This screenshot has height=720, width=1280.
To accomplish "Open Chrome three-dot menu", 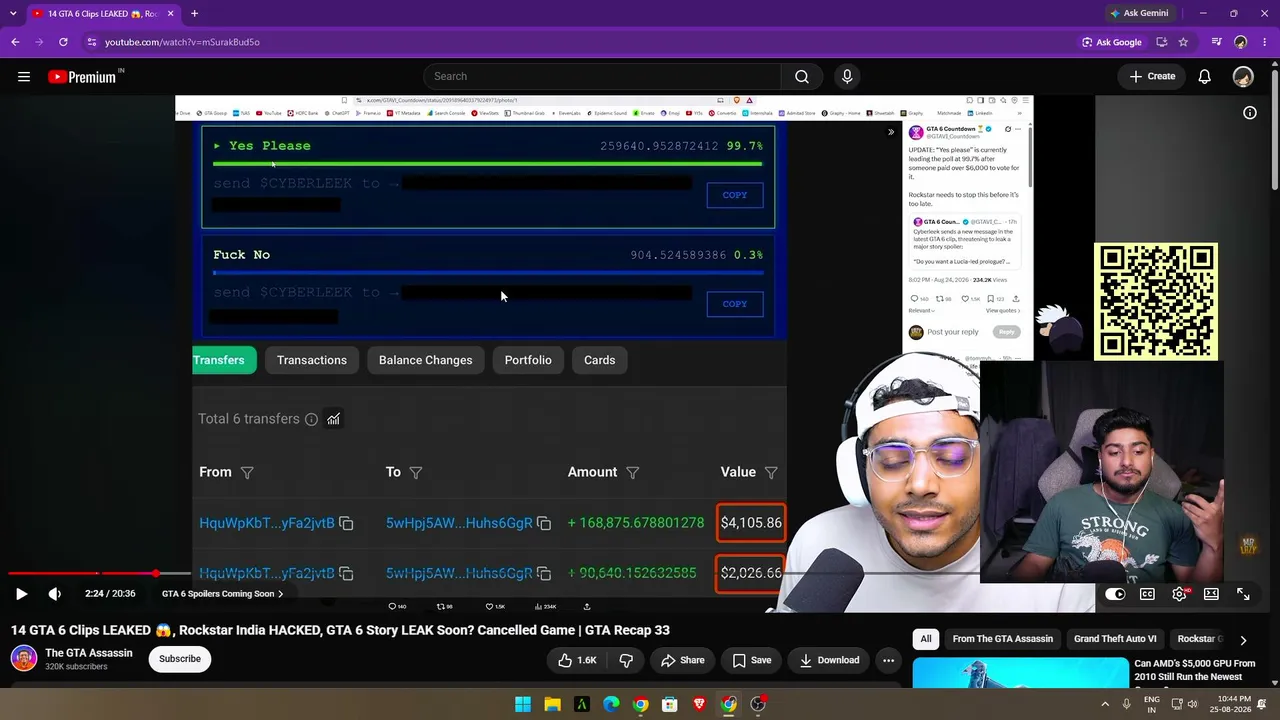I will (x=1264, y=42).
